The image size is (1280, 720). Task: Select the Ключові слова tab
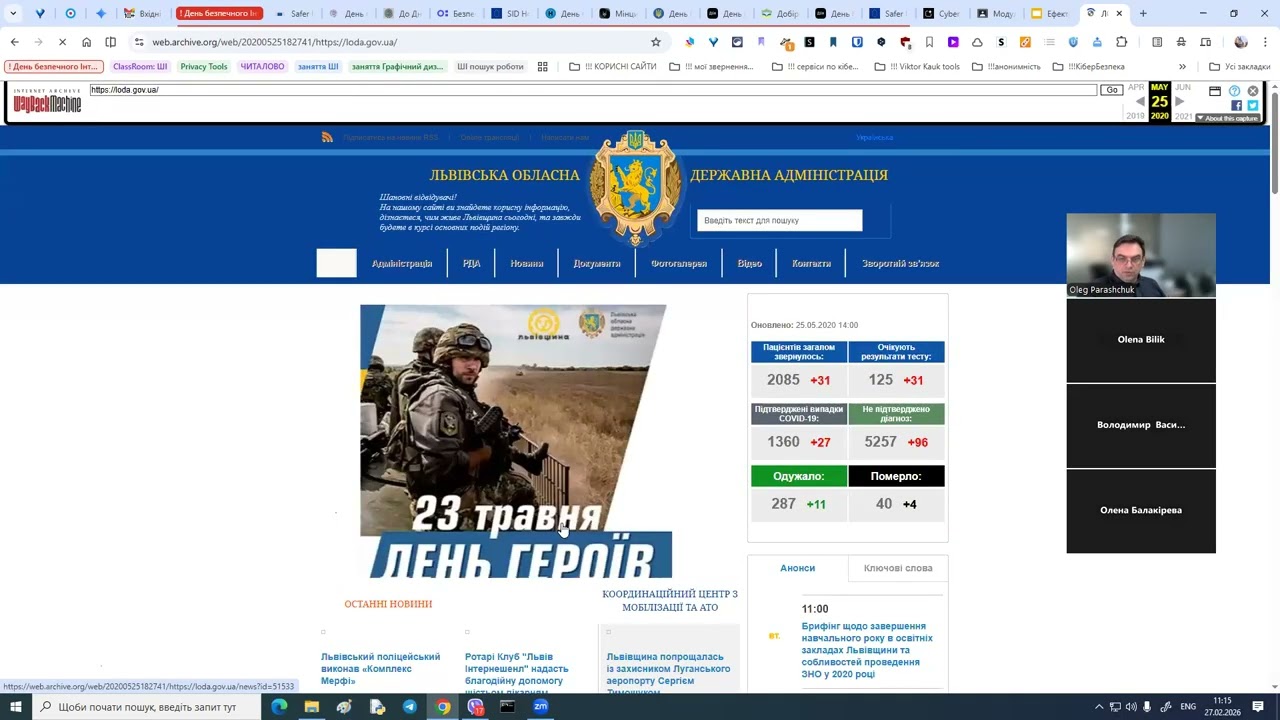click(898, 568)
